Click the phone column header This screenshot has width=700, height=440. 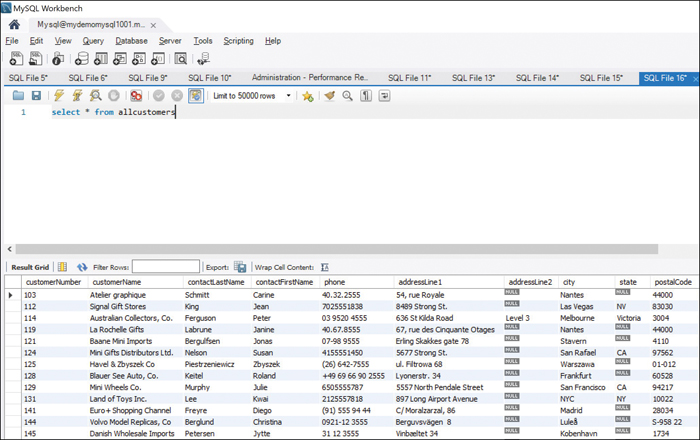pyautogui.click(x=335, y=282)
